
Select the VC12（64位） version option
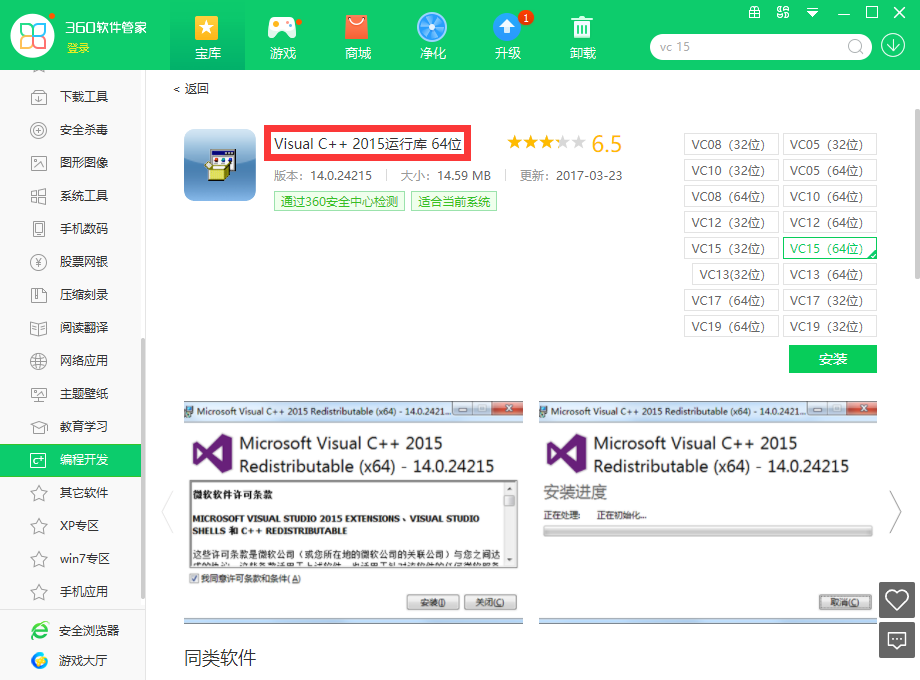click(829, 222)
